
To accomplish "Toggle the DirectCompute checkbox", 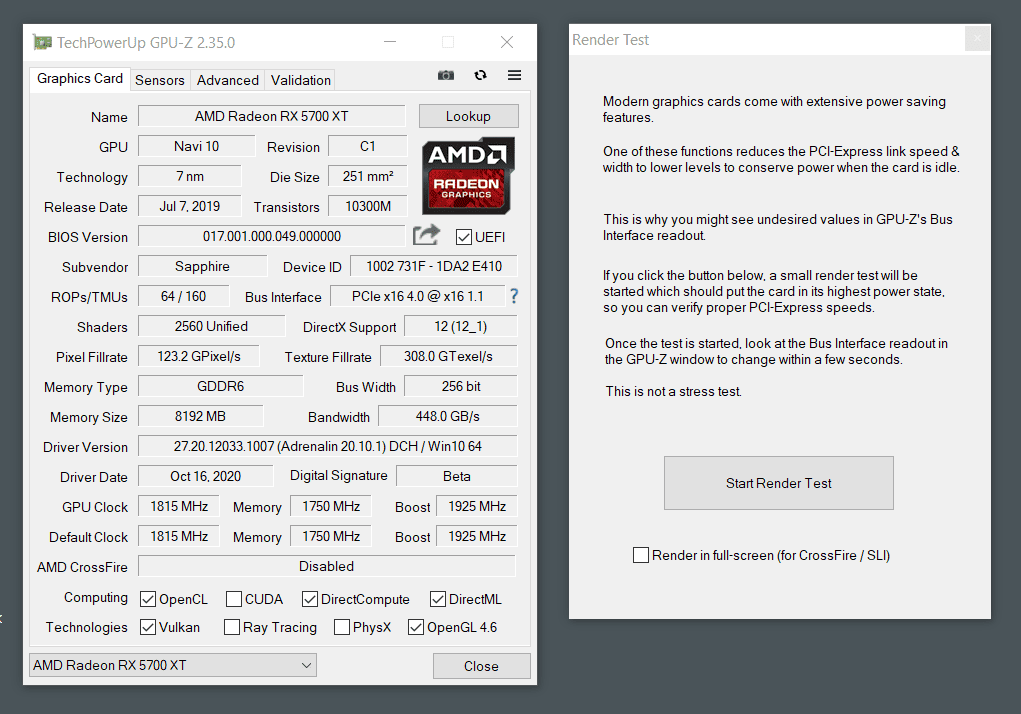I will coord(310,599).
